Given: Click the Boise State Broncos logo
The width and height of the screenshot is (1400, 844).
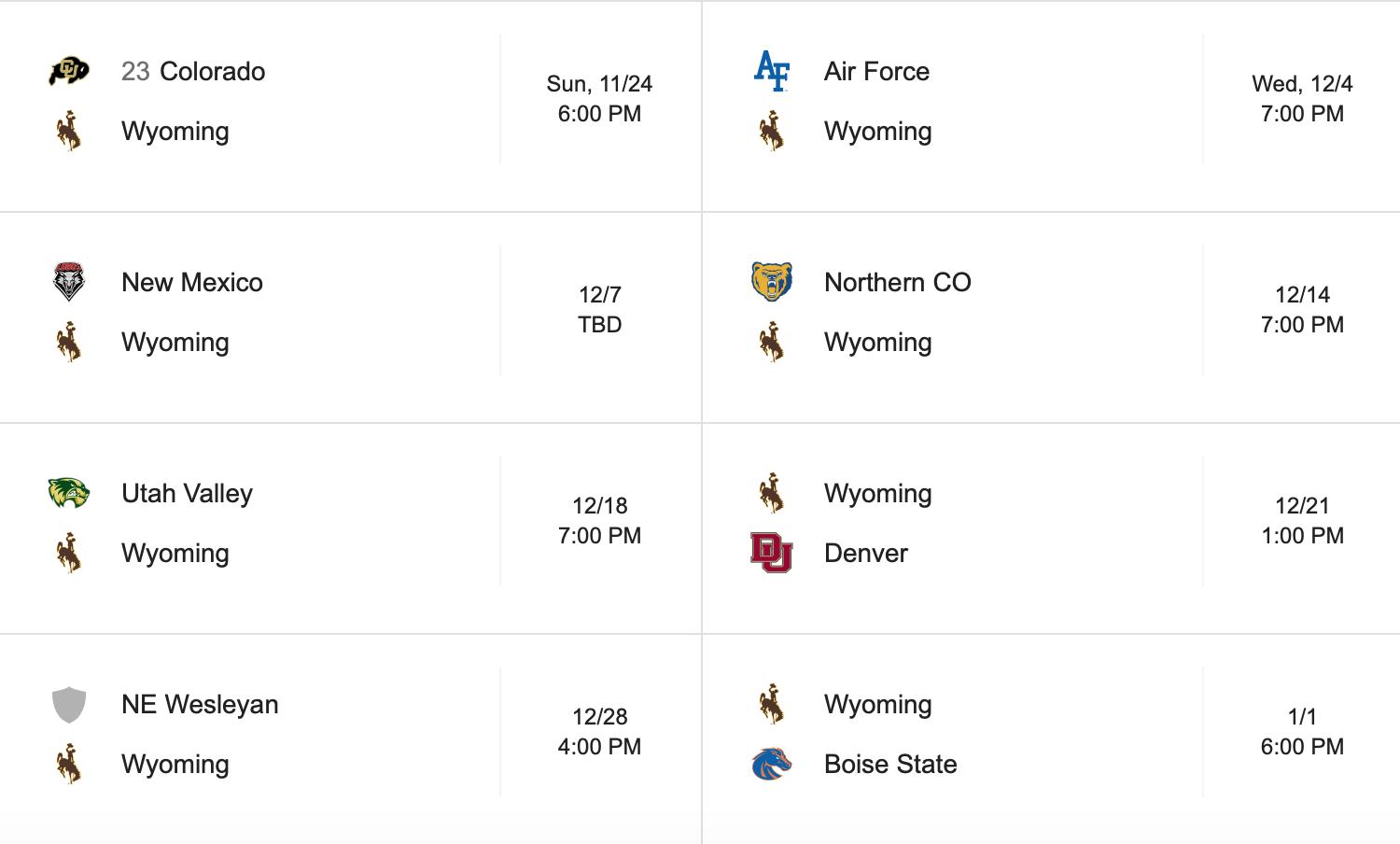Looking at the screenshot, I should click(772, 764).
